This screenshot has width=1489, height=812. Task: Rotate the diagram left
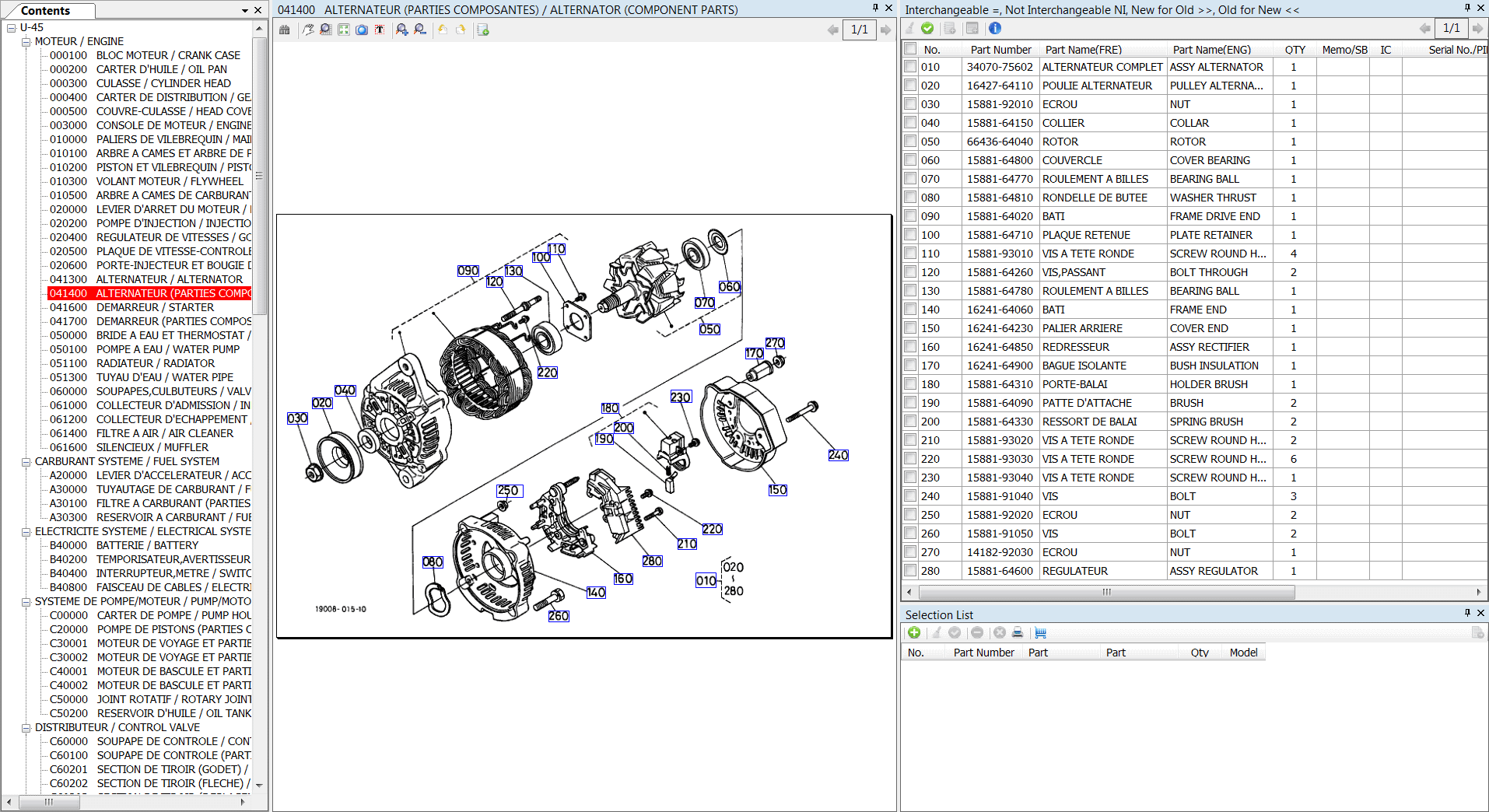[443, 30]
